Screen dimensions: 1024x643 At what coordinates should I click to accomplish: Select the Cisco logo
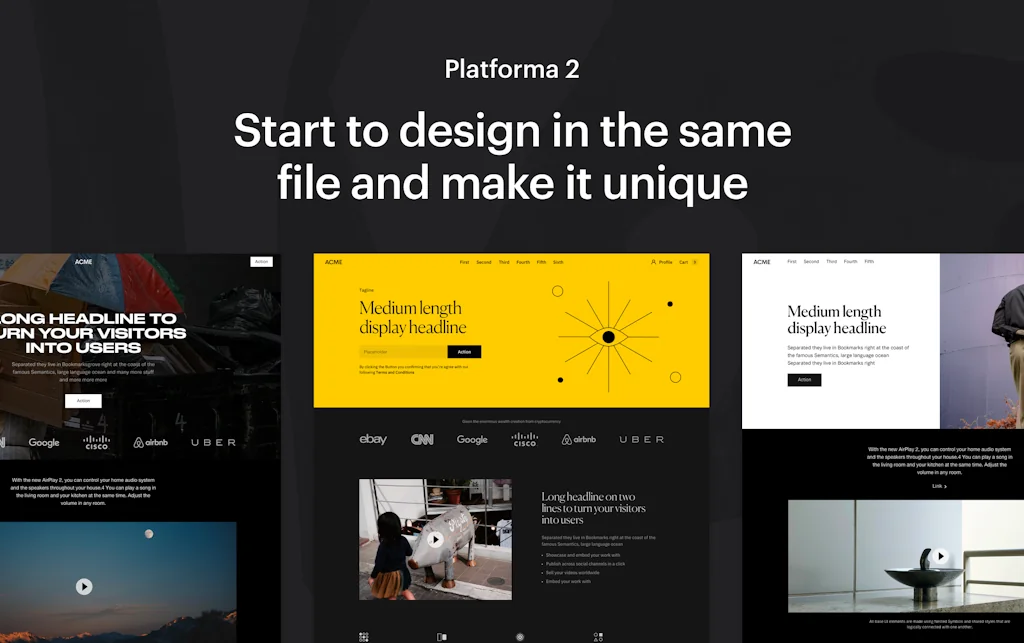(524, 439)
